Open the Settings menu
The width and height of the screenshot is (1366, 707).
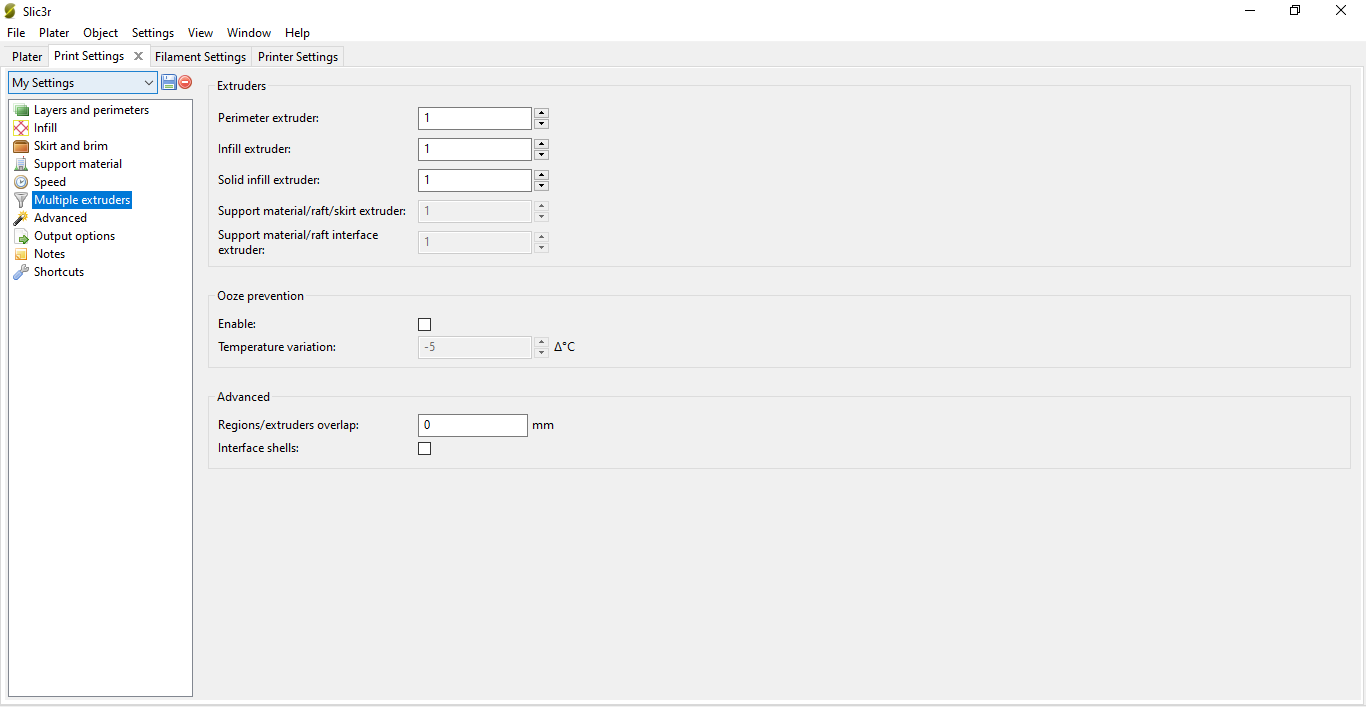pos(153,33)
